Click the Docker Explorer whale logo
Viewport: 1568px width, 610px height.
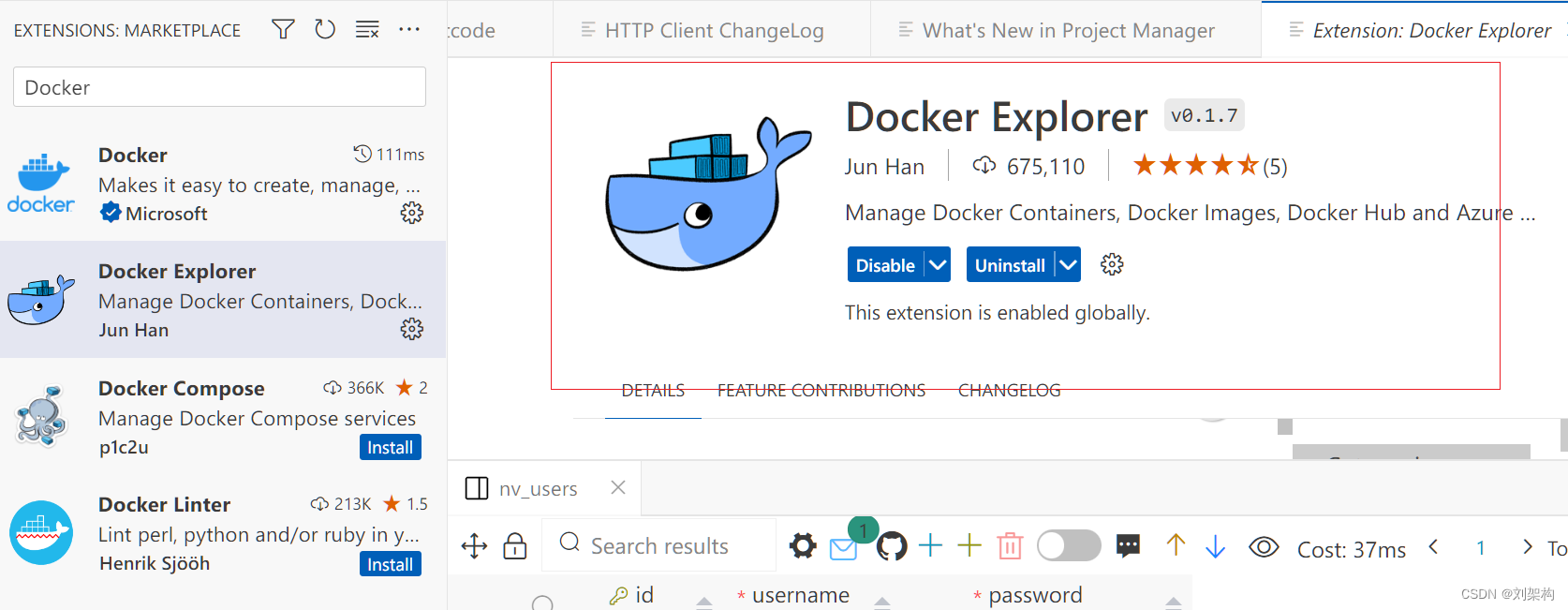tap(707, 194)
